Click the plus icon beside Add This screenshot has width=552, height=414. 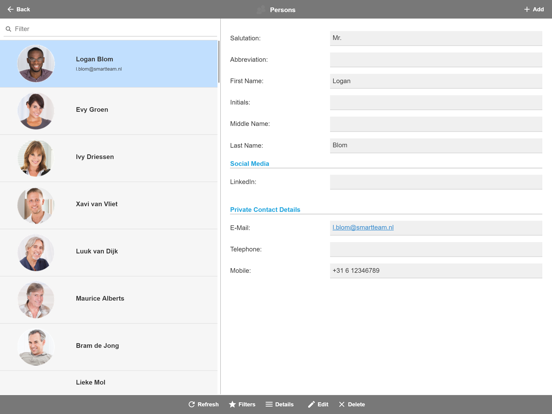click(527, 10)
